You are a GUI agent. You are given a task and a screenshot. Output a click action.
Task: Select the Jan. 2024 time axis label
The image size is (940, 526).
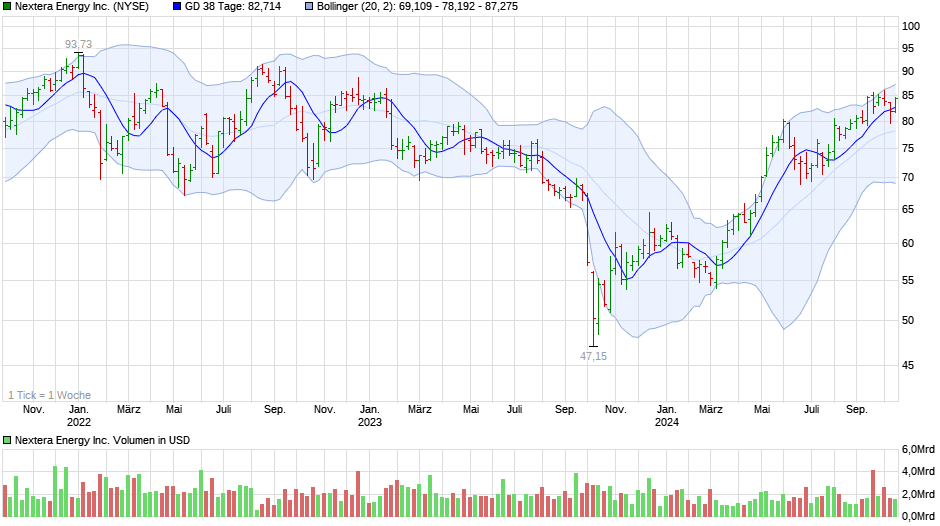pos(666,415)
